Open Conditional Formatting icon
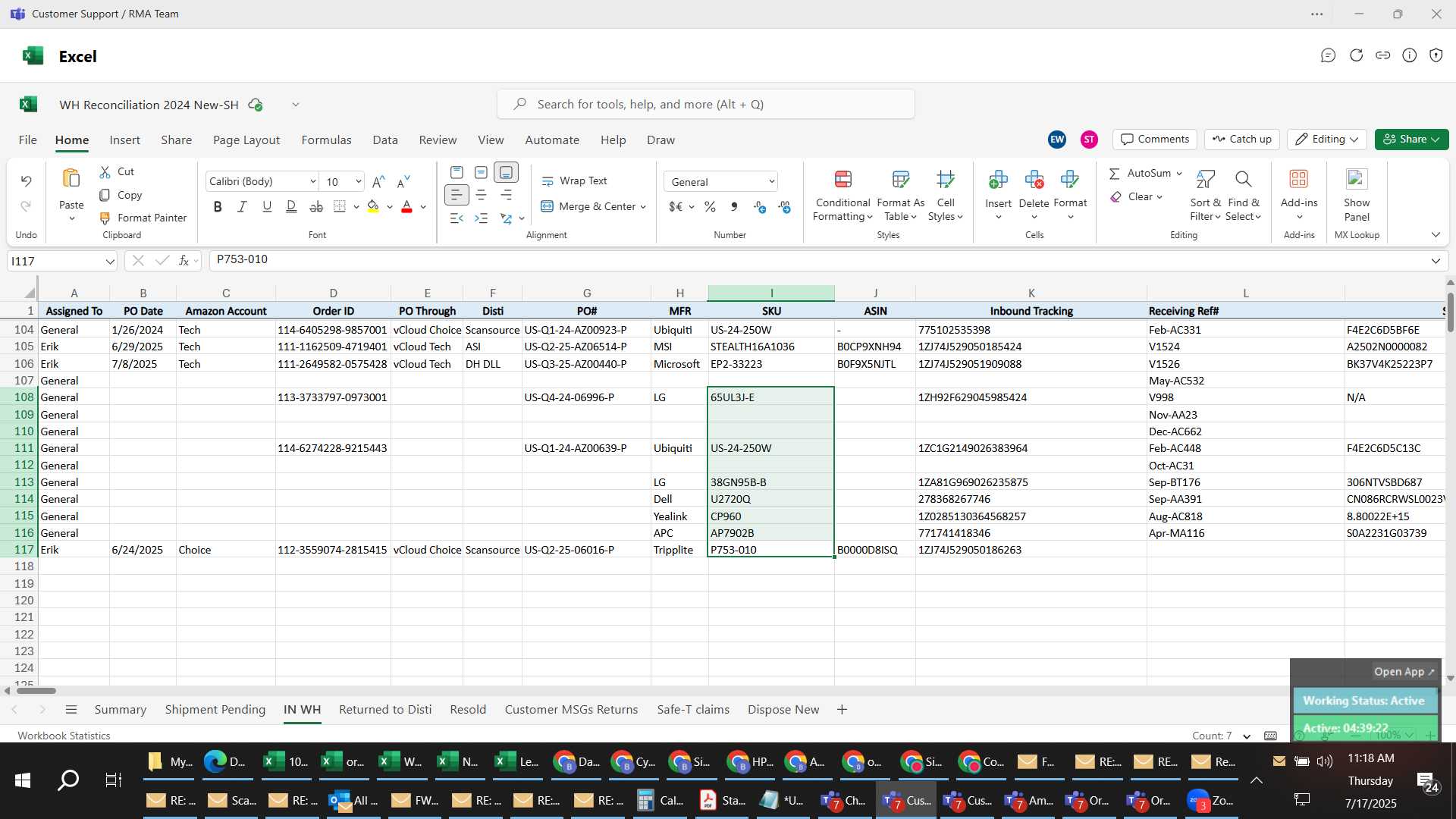The image size is (1456, 819). click(x=843, y=180)
